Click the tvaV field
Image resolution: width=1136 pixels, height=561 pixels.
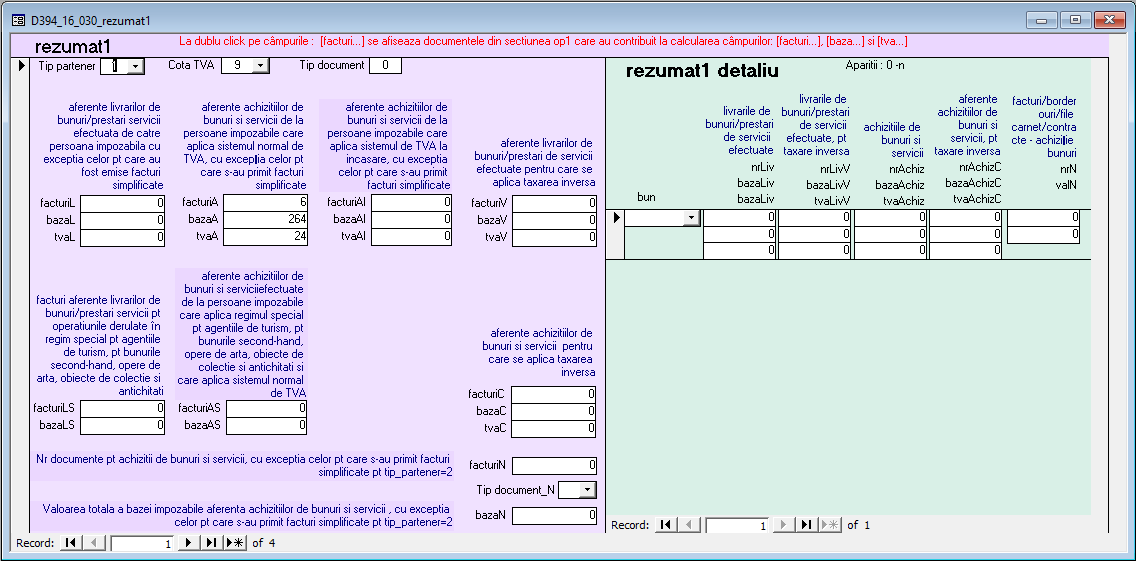pos(554,238)
